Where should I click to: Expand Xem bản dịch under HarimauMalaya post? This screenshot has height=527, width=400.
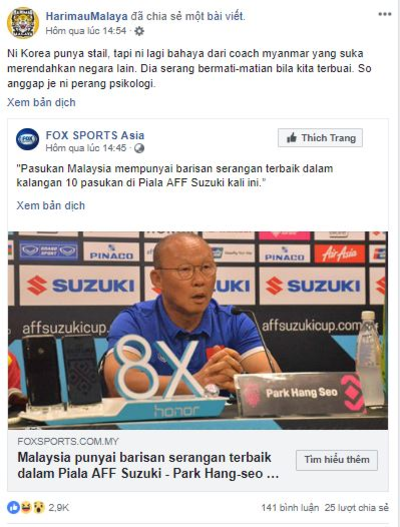click(41, 103)
